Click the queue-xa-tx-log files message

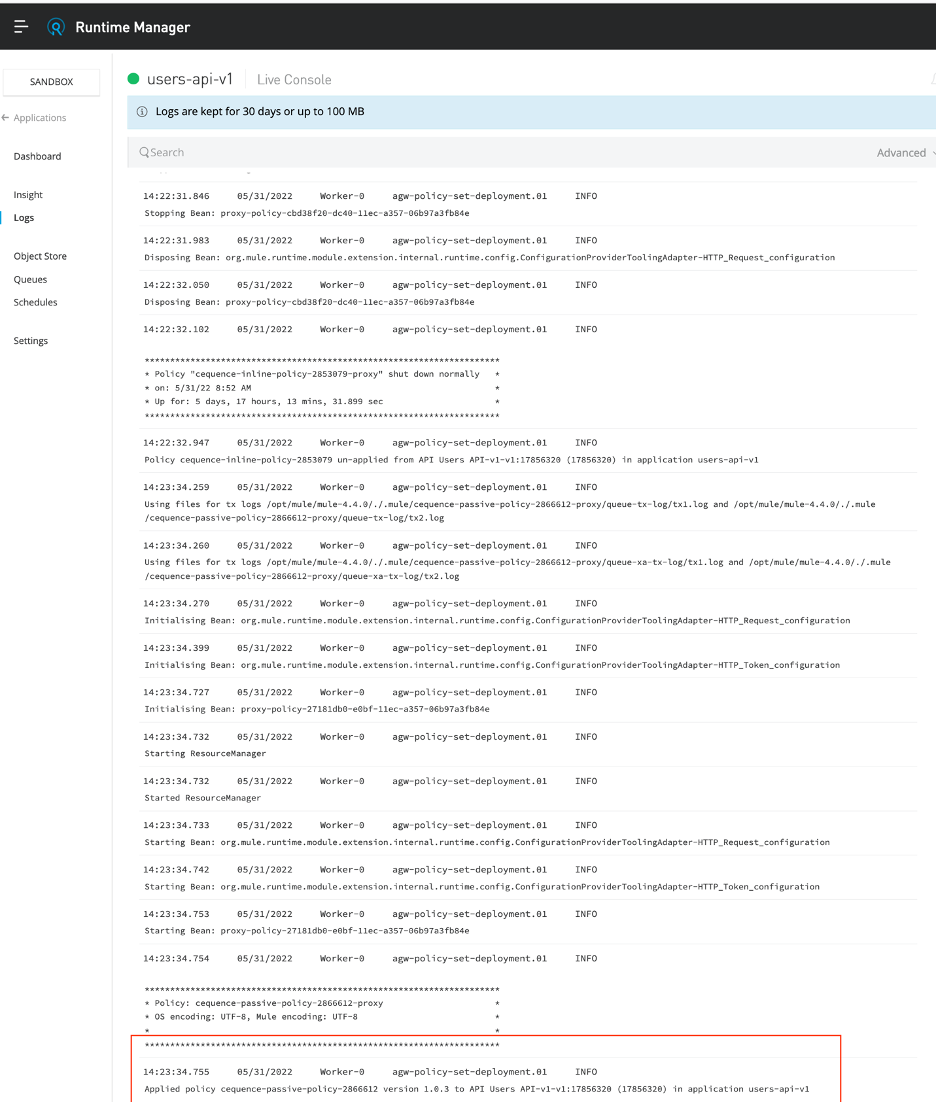pyautogui.click(x=517, y=569)
